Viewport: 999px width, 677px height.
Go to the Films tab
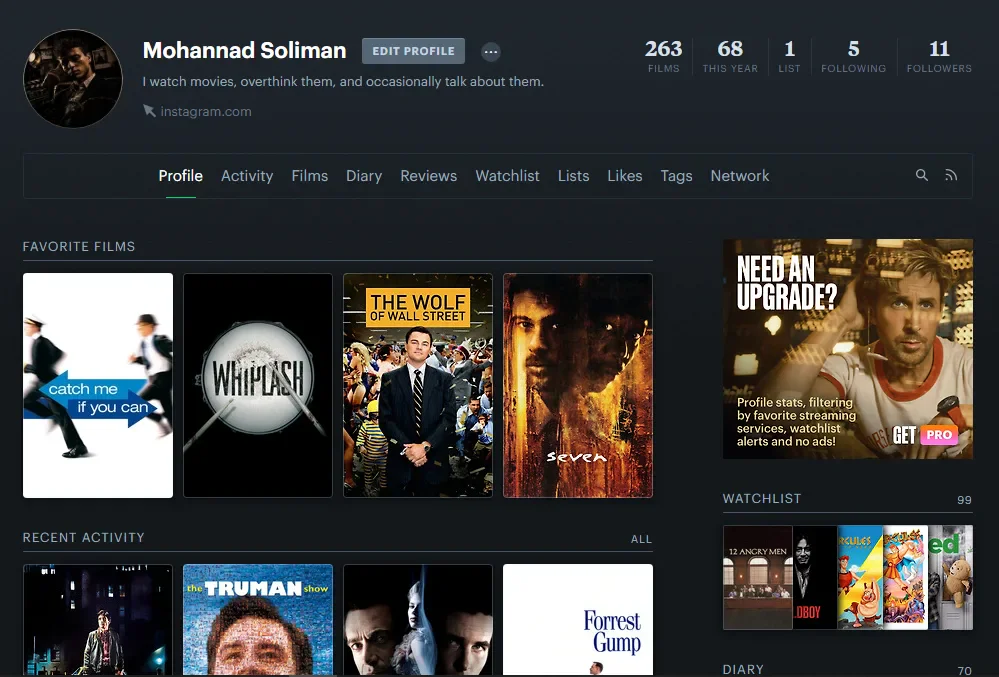310,176
